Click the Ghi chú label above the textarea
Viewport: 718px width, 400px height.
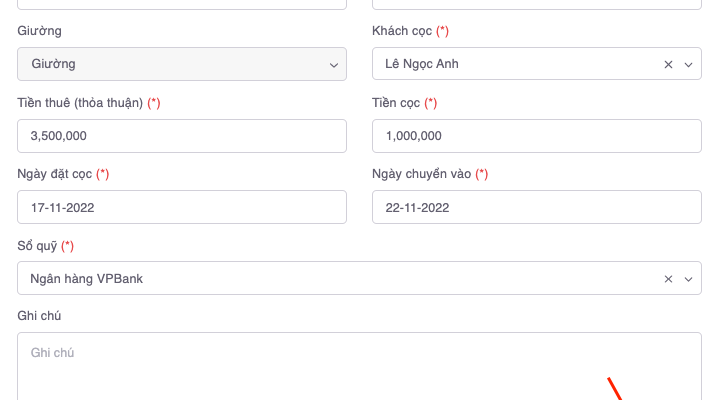point(40,316)
